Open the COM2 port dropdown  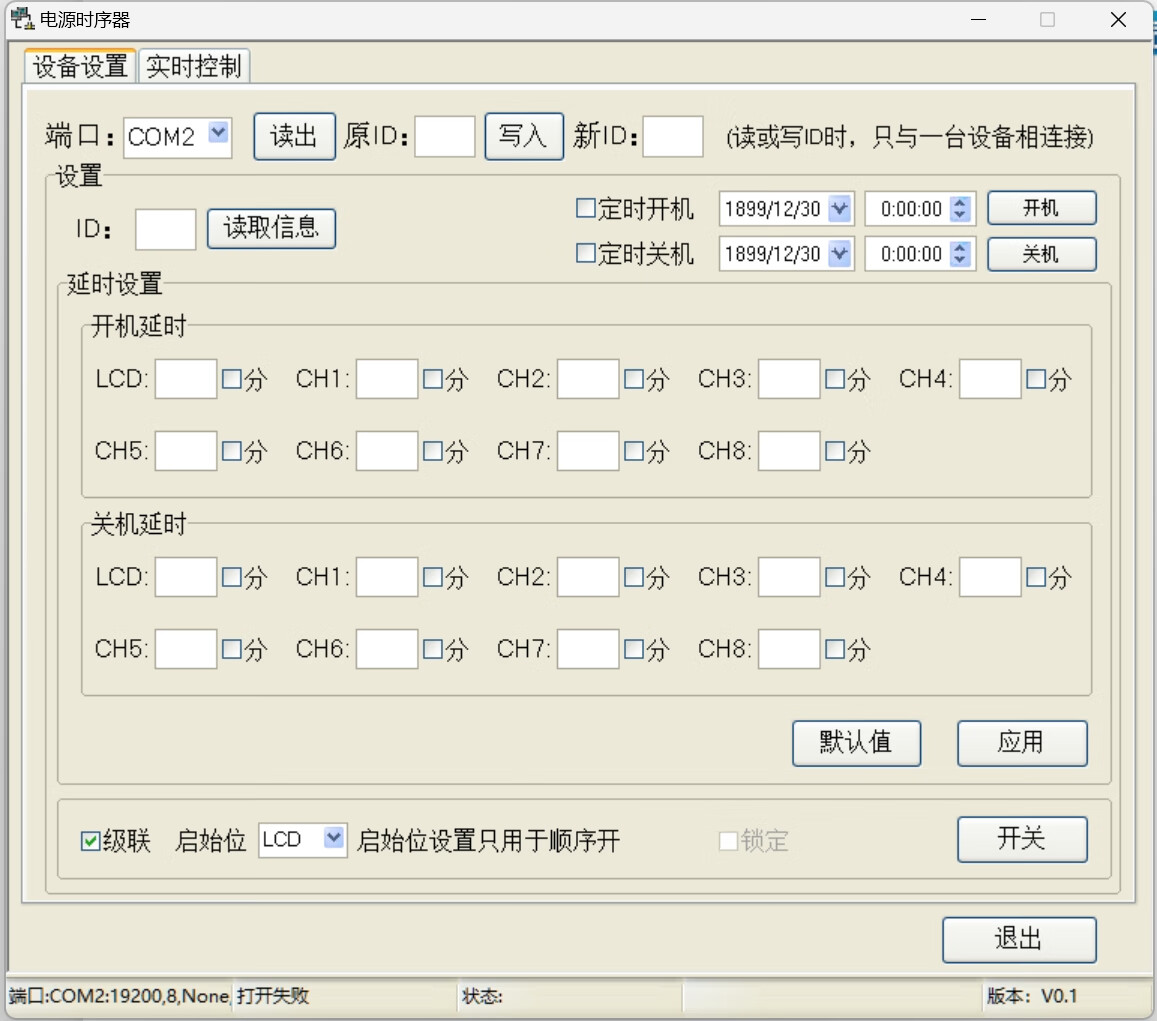coord(218,135)
